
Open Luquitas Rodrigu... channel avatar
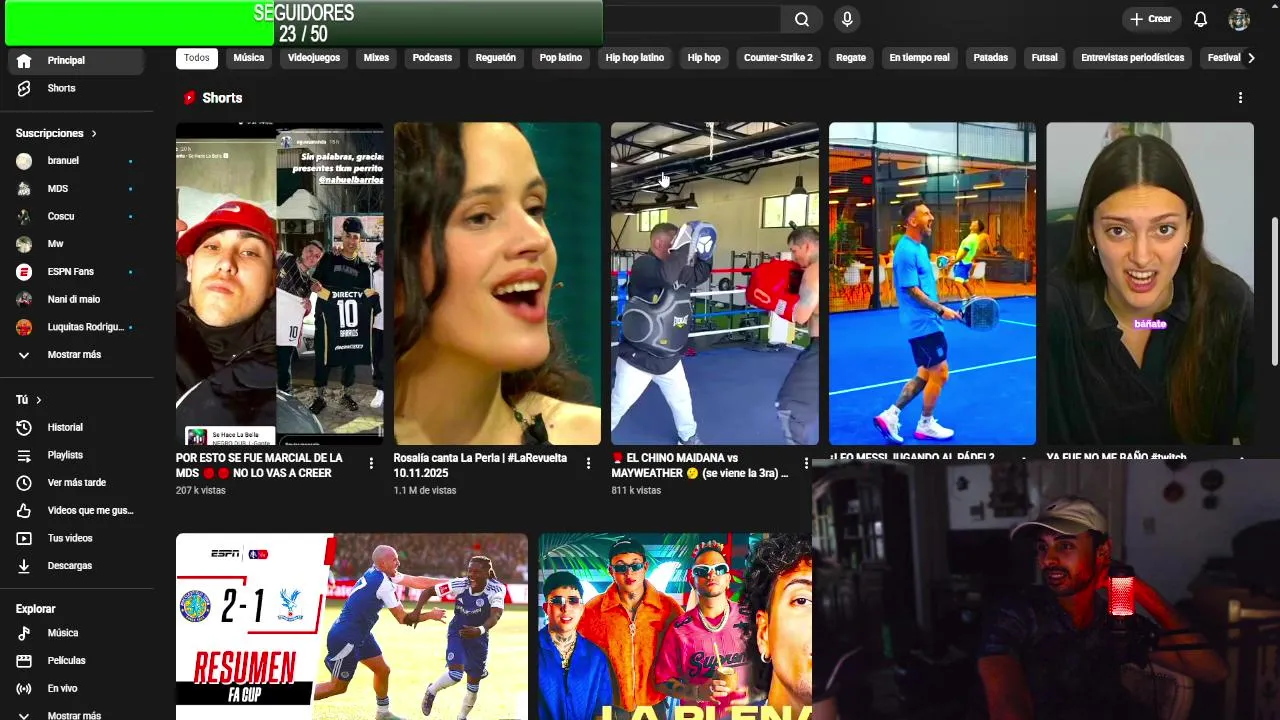[24, 327]
